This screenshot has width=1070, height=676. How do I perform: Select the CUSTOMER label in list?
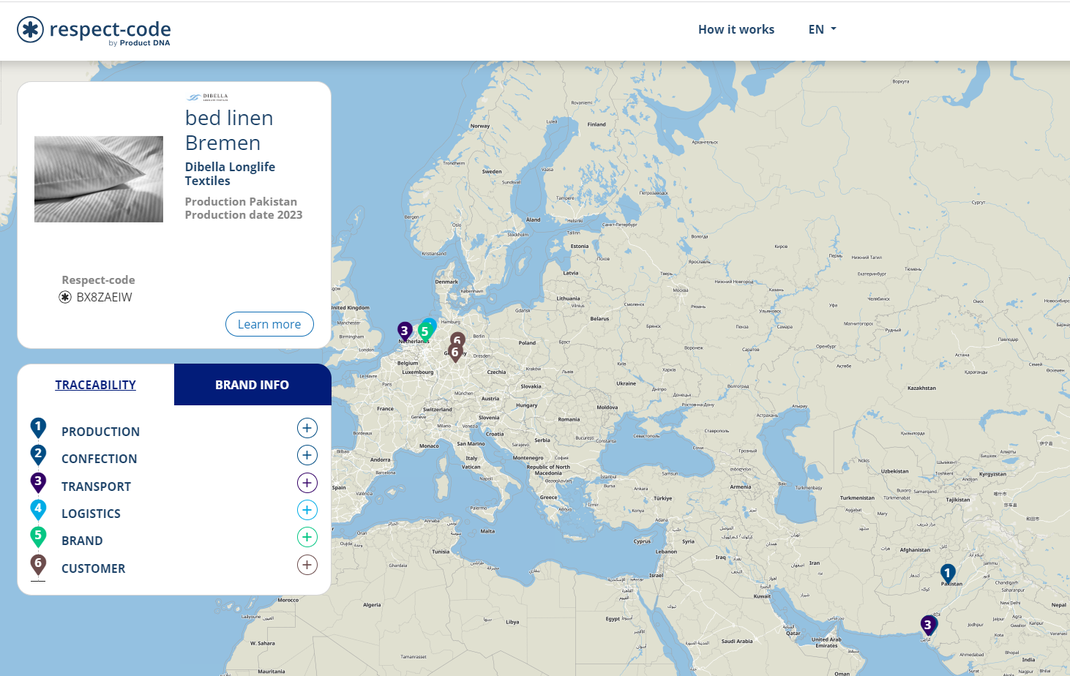pyautogui.click(x=93, y=568)
